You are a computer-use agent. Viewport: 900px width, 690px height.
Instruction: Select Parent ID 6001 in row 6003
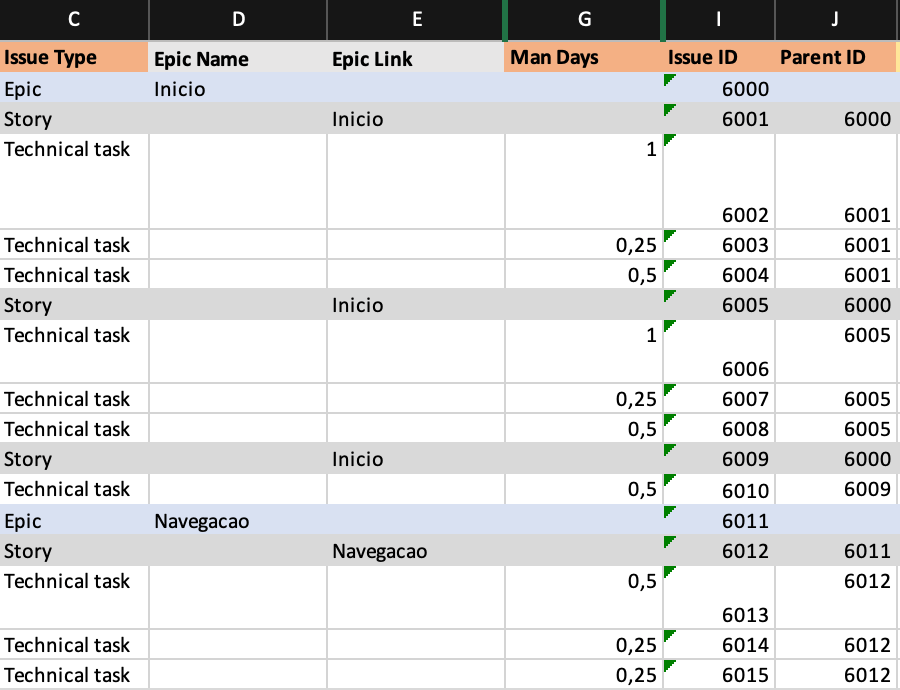pyautogui.click(x=835, y=245)
